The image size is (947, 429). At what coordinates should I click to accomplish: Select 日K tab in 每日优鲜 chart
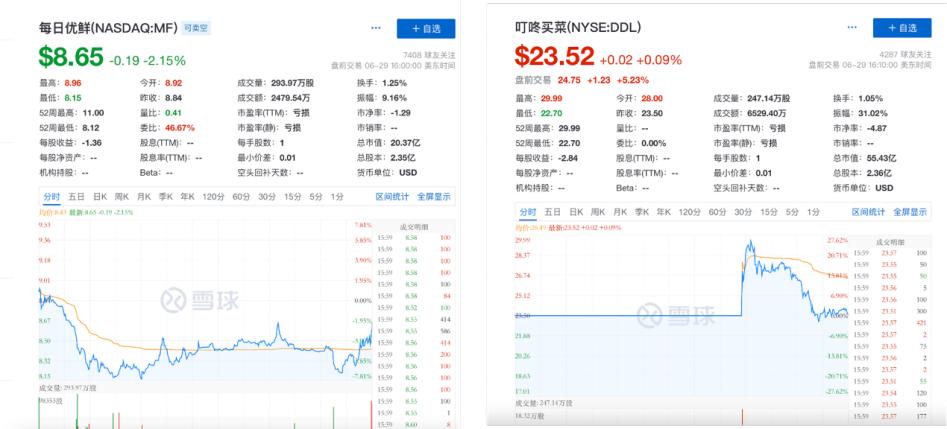[x=100, y=196]
